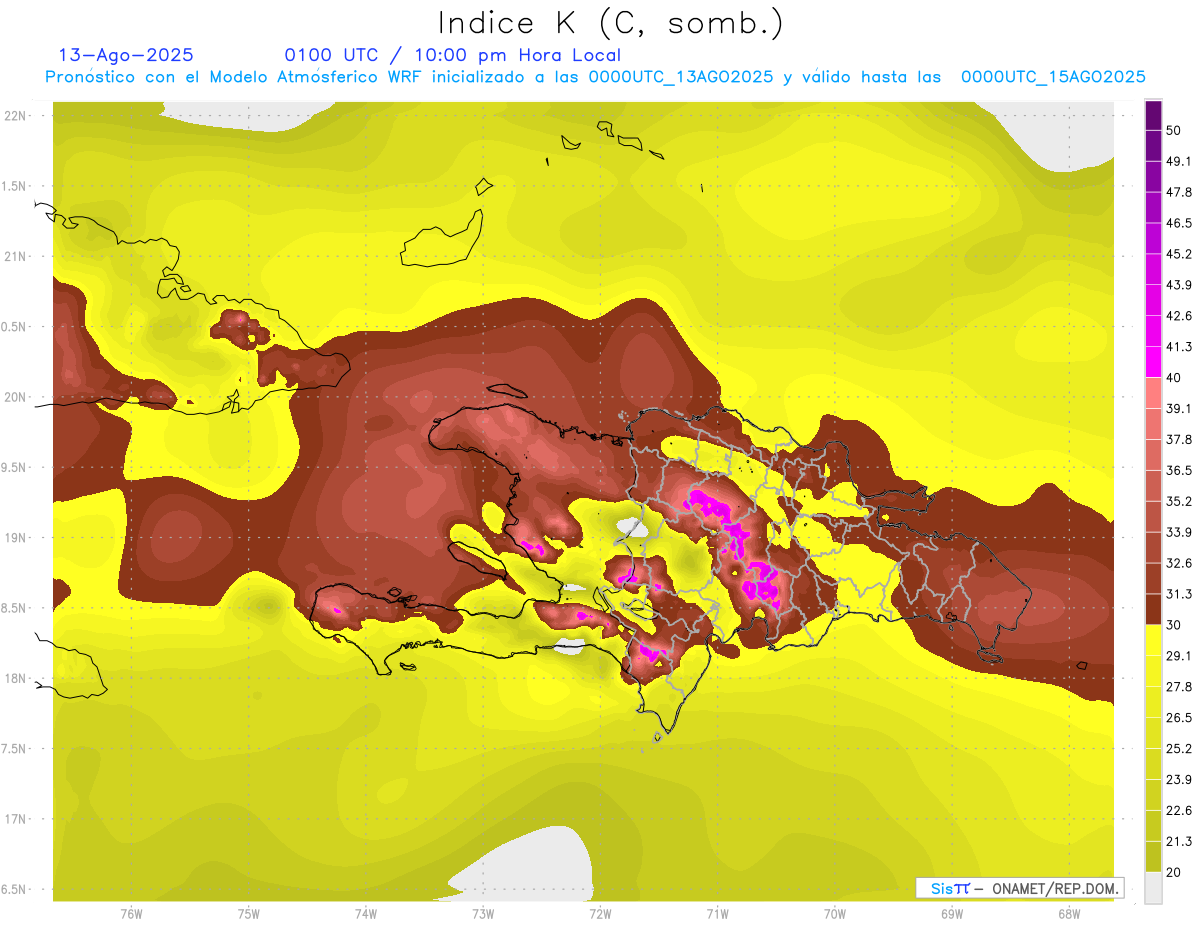Click the legend value '32.6'
1200x927 pixels.
point(1179,563)
